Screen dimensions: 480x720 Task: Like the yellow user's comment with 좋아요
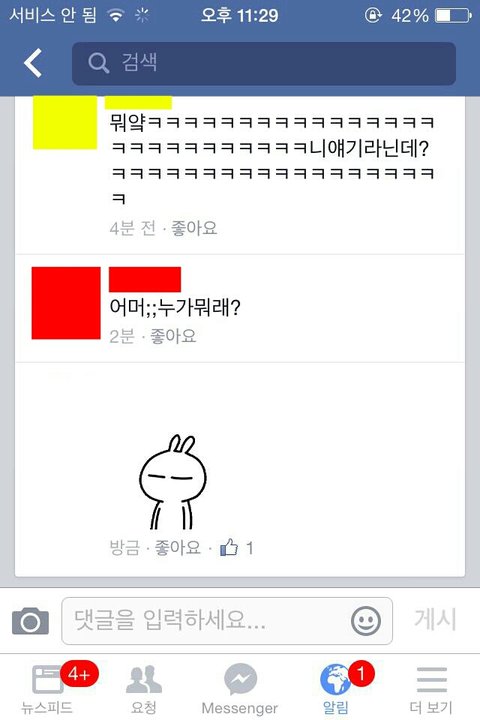point(194,228)
